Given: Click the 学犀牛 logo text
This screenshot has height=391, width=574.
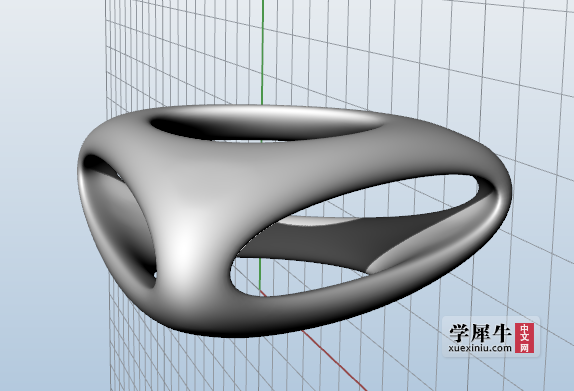Looking at the screenshot, I should pos(480,332).
